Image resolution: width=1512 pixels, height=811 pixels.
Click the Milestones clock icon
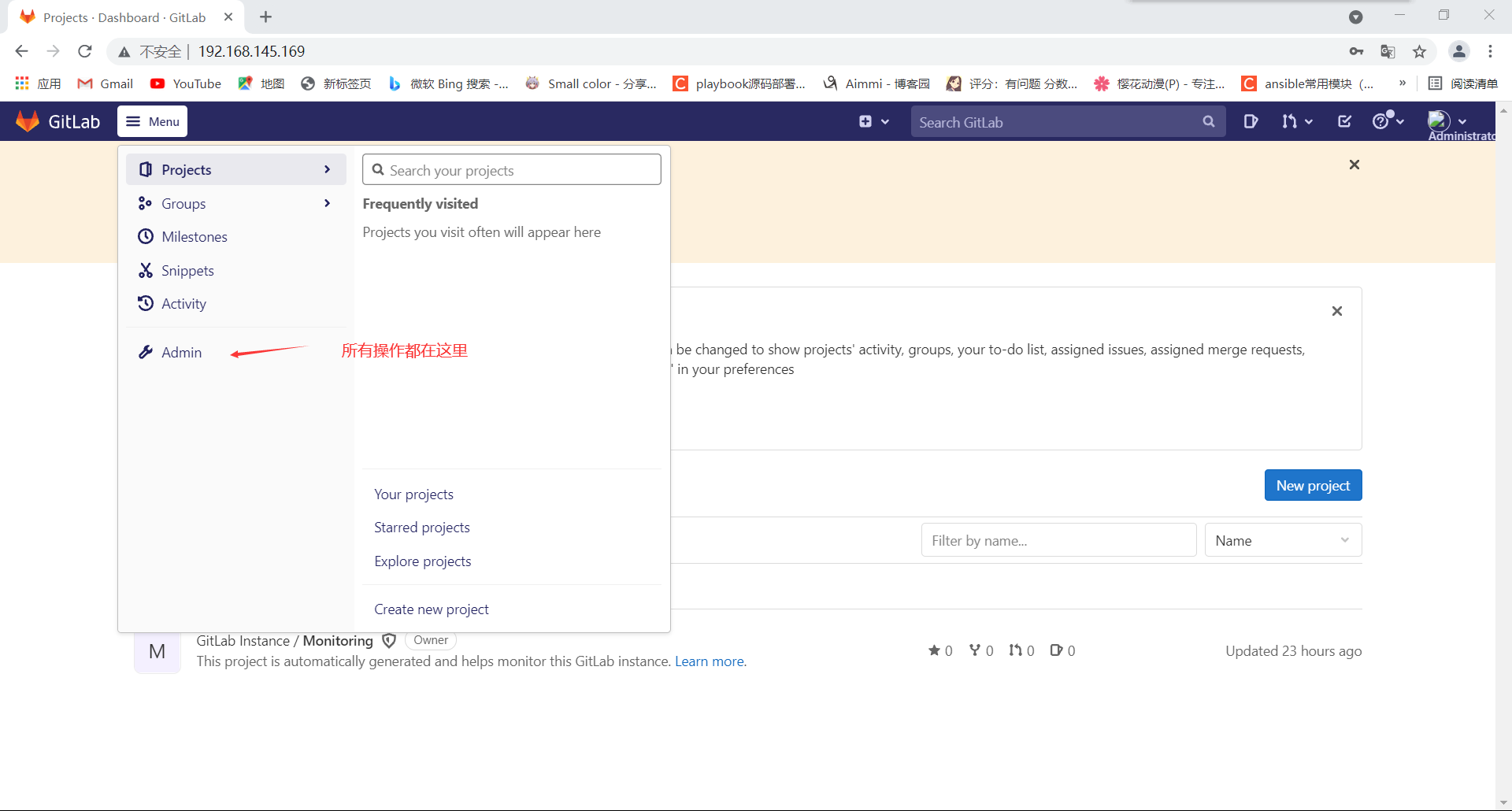click(146, 236)
